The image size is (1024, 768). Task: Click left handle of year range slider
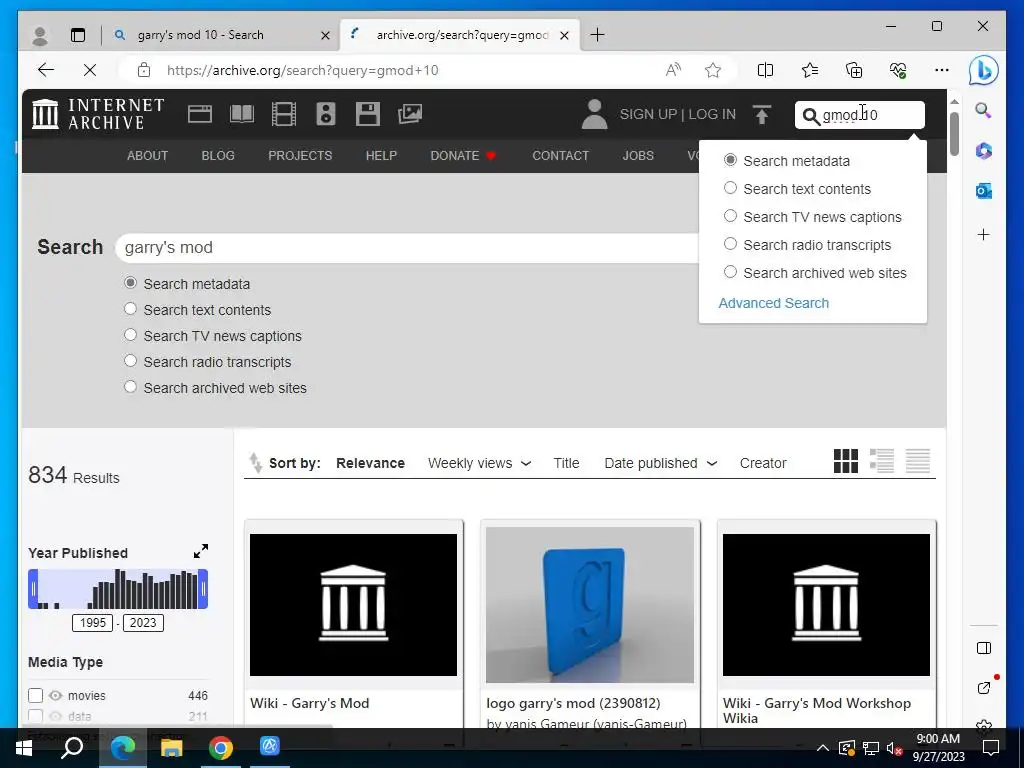point(33,588)
